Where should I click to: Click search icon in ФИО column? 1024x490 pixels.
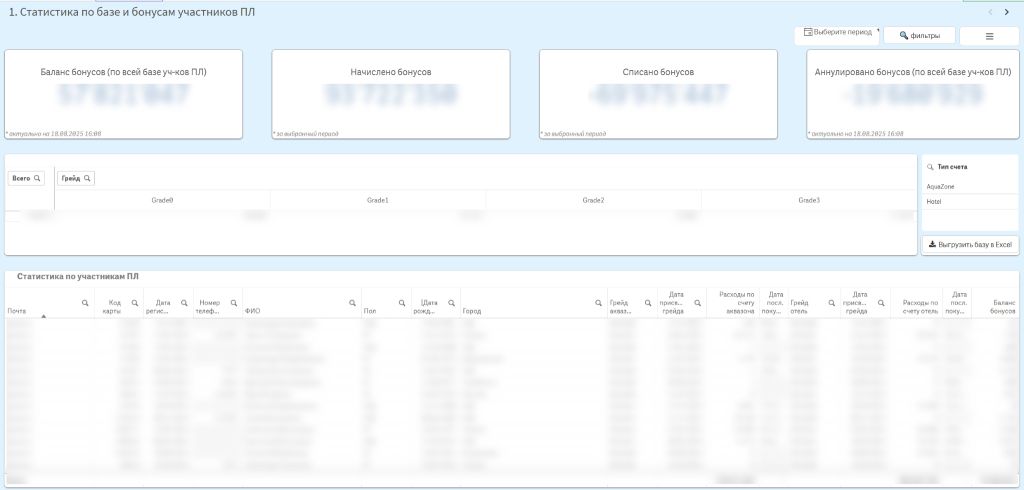point(352,303)
